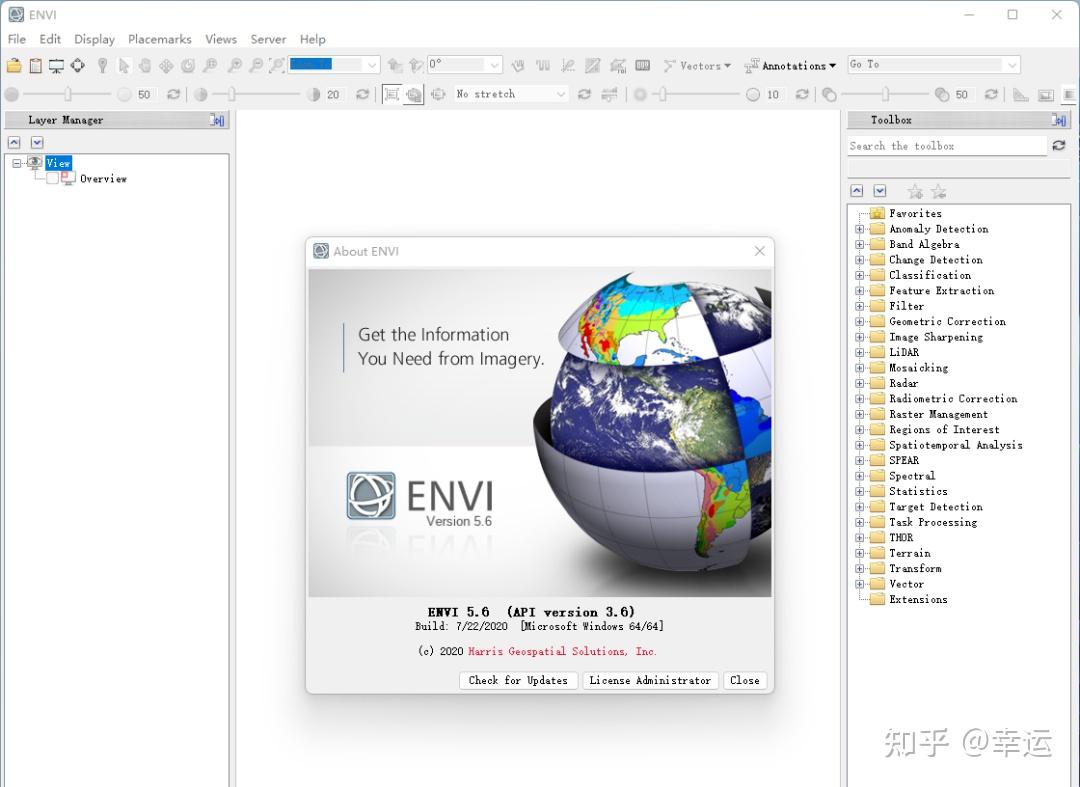Activate the cursor Select arrow tool
Screen dimensions: 1080x787
click(x=122, y=67)
